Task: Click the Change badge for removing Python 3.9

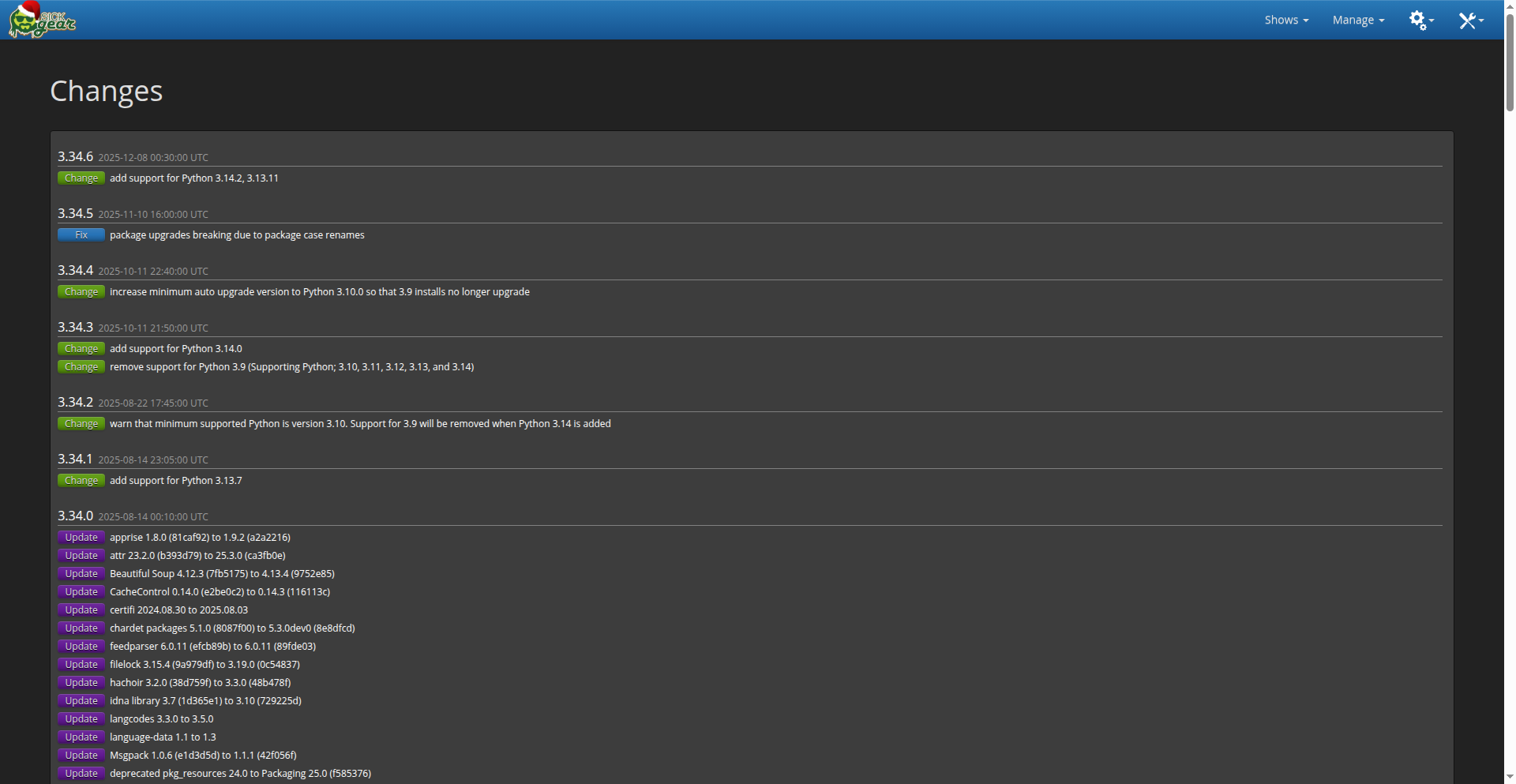Action: [81, 367]
